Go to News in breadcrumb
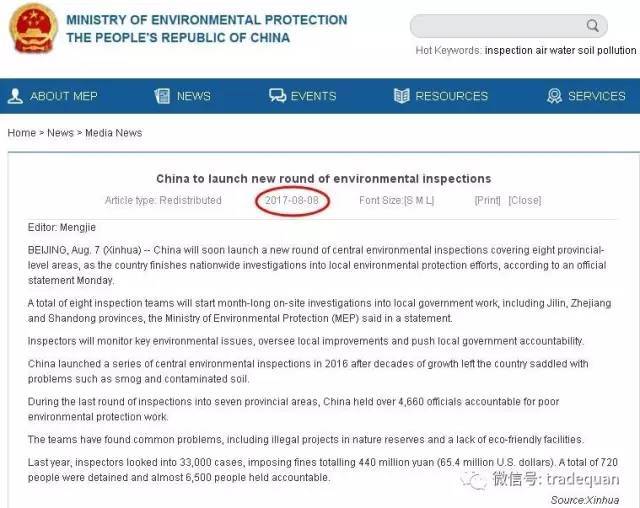 click(x=60, y=133)
